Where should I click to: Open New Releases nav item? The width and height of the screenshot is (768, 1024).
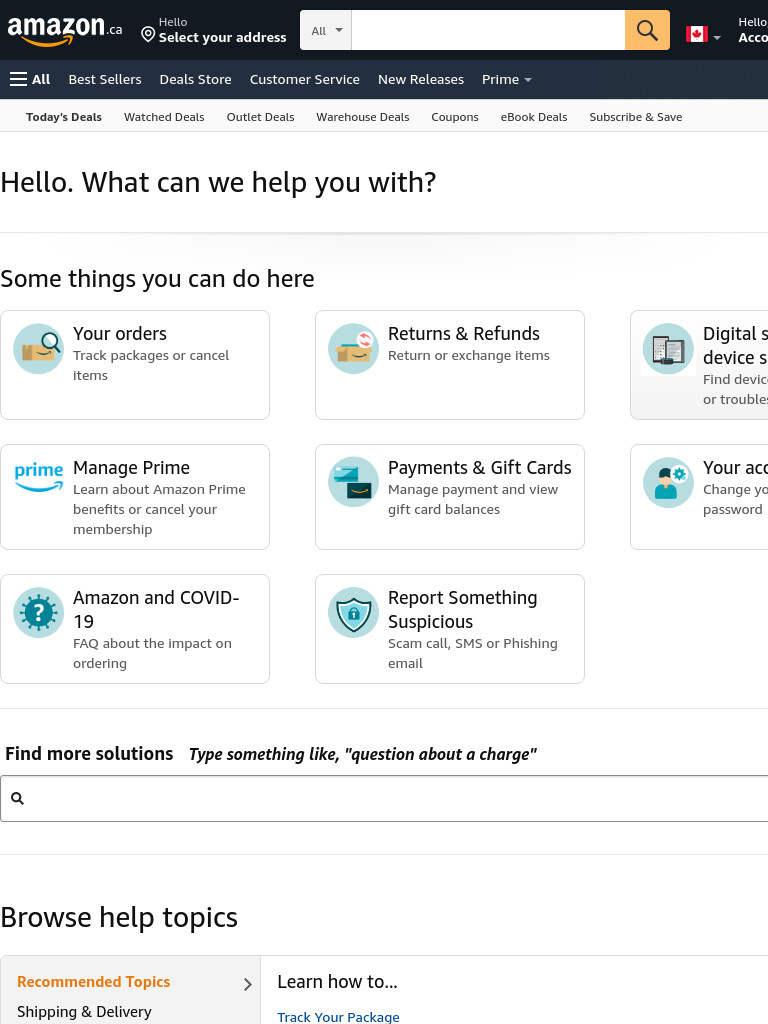click(x=421, y=80)
